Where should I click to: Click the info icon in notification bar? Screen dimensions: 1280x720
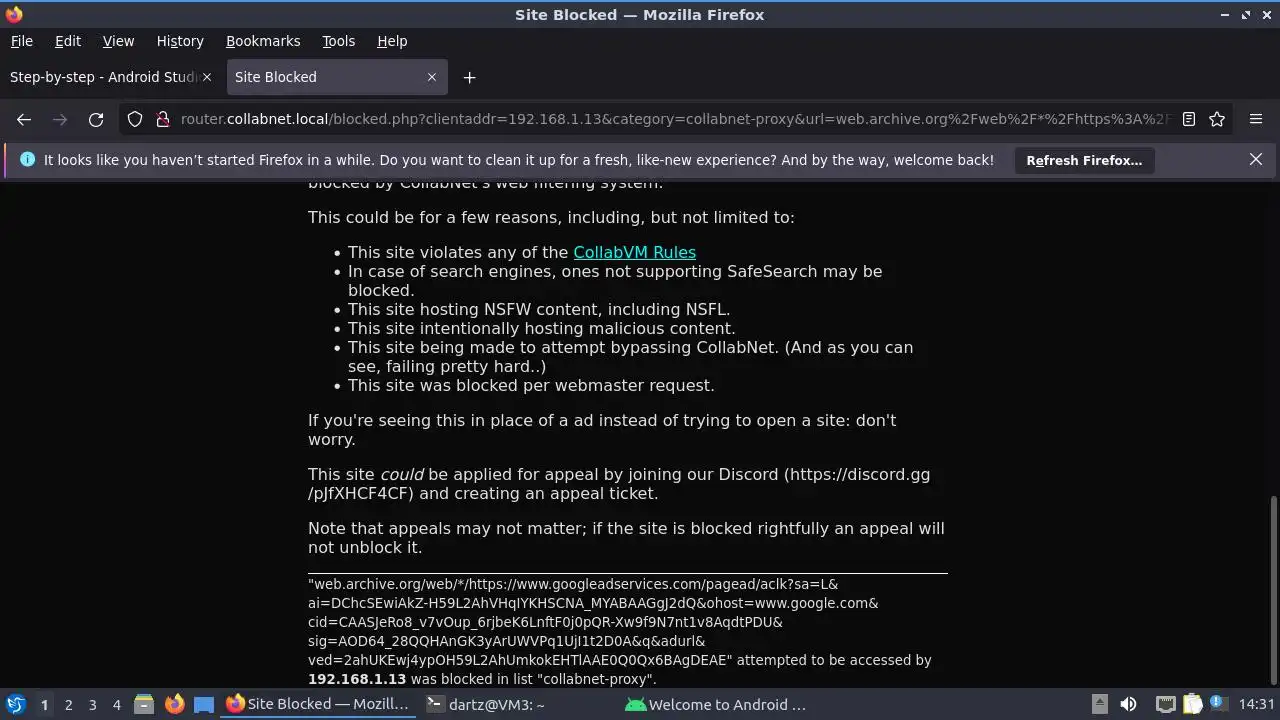coord(27,159)
